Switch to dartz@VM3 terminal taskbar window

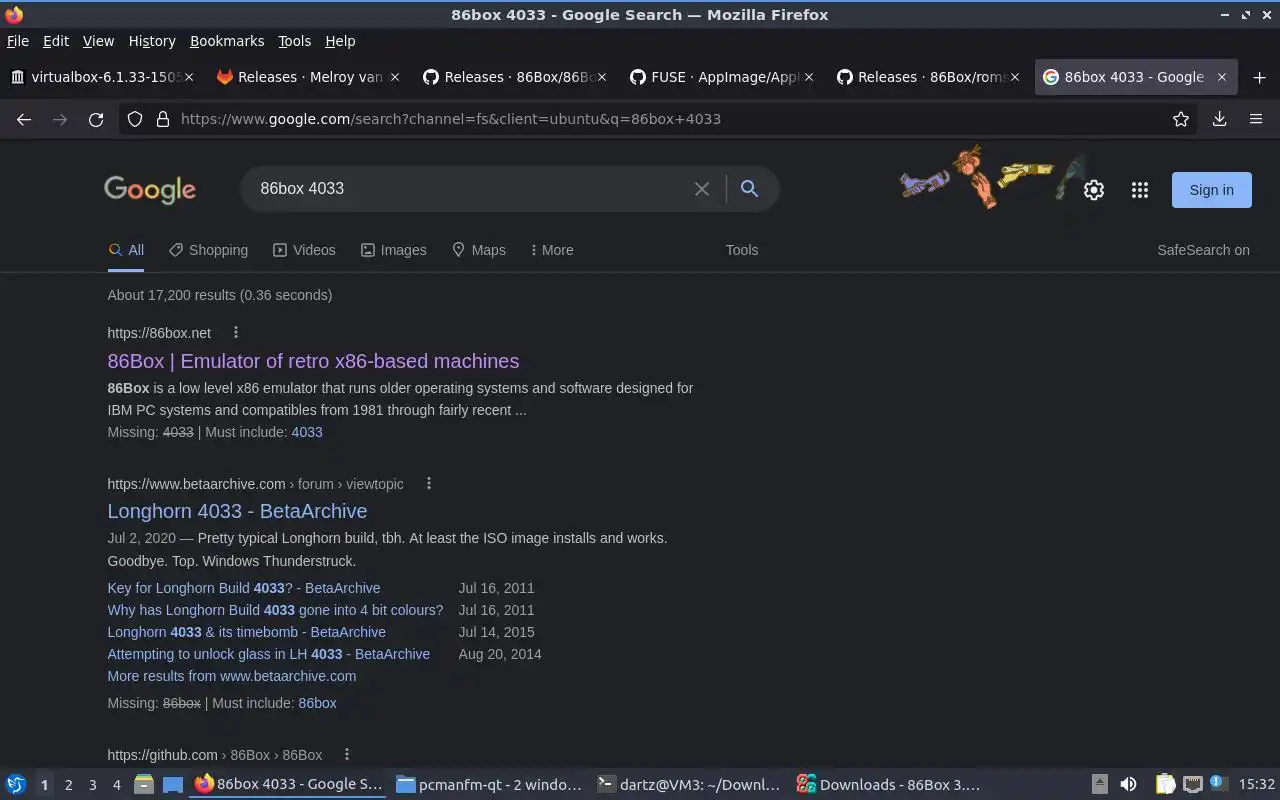pos(689,785)
